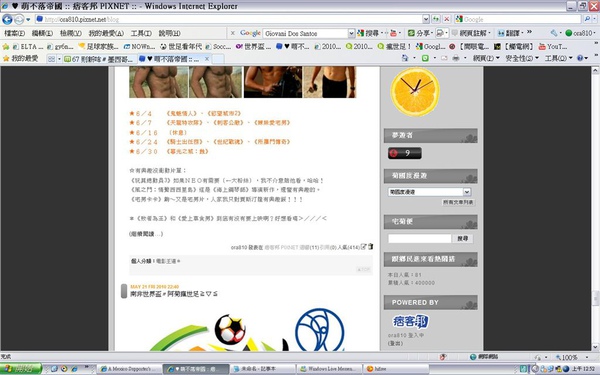
Task: Expand the Google toolbar search box dropdown
Action: [351, 33]
